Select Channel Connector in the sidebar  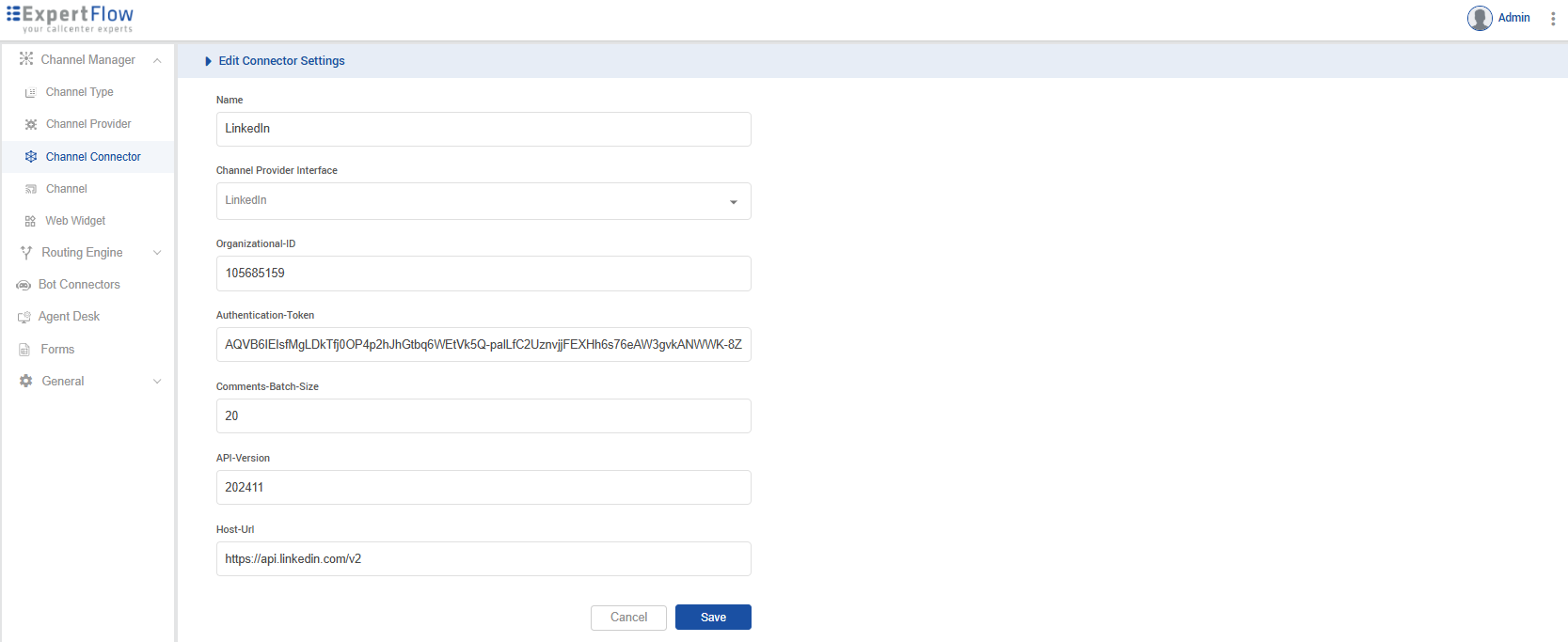(x=92, y=157)
